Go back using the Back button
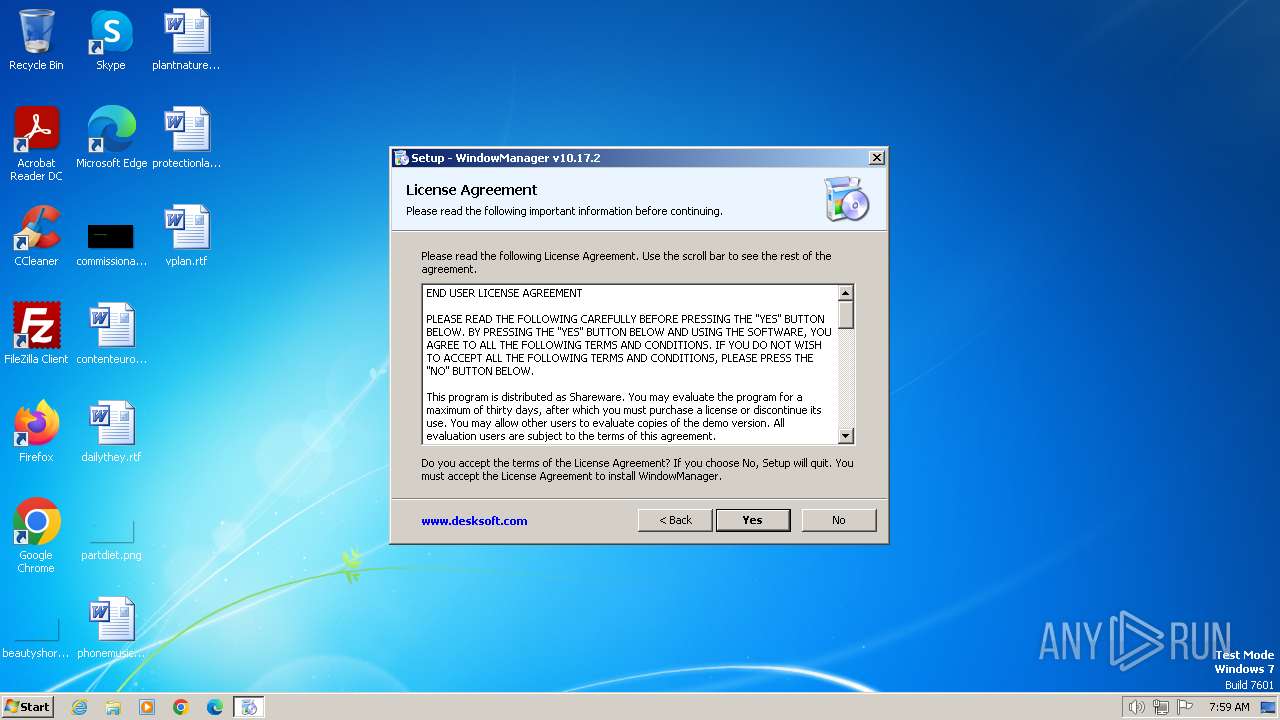Screen dimensions: 1280x720 click(675, 520)
